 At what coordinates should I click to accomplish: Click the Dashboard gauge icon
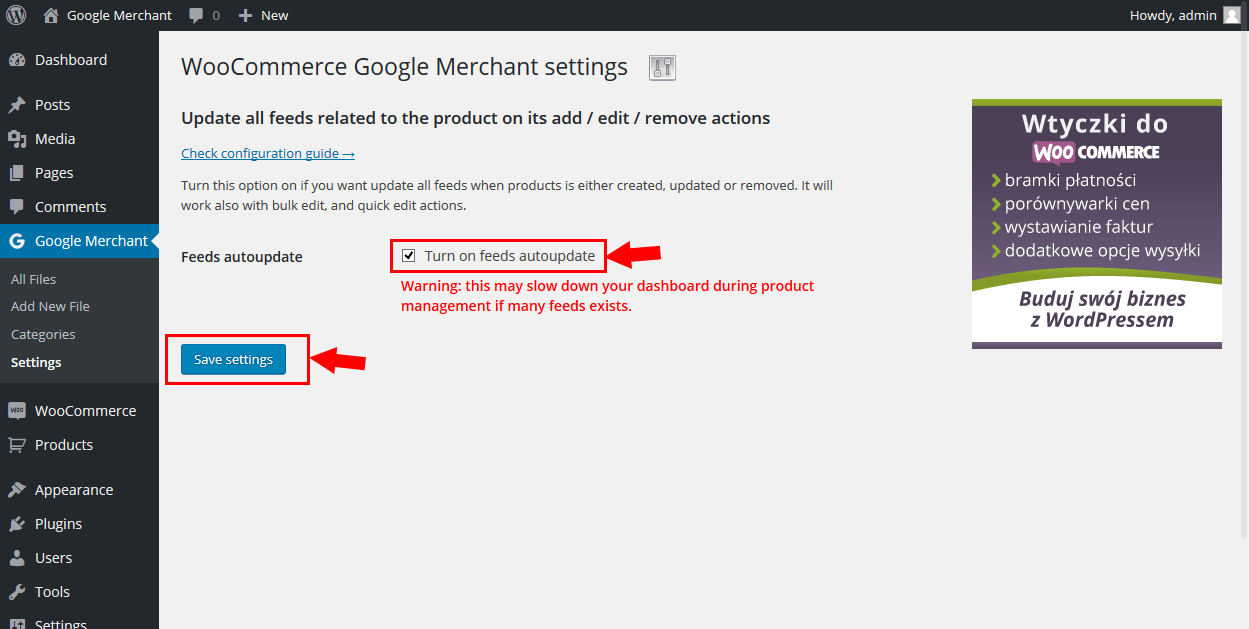click(17, 60)
